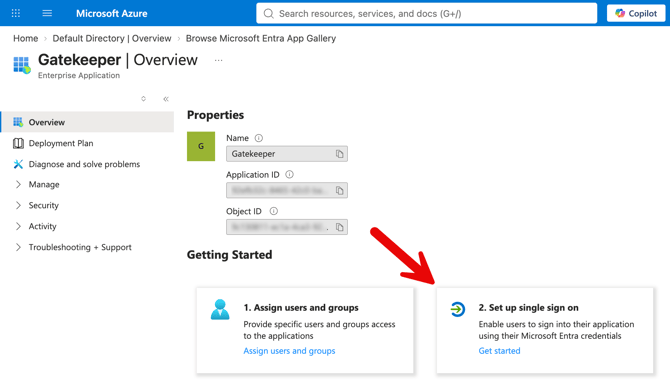Open Diagnose and solve problems

(x=84, y=164)
